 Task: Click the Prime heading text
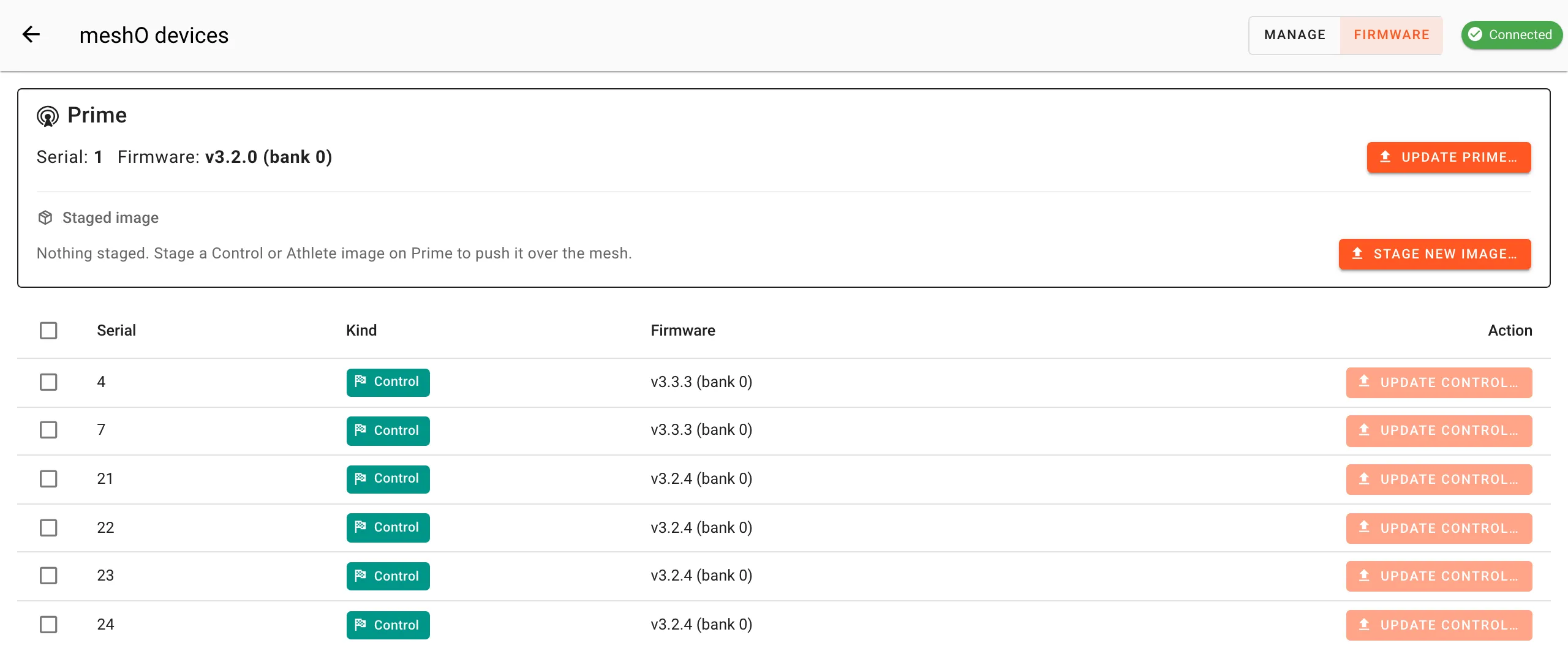click(97, 115)
